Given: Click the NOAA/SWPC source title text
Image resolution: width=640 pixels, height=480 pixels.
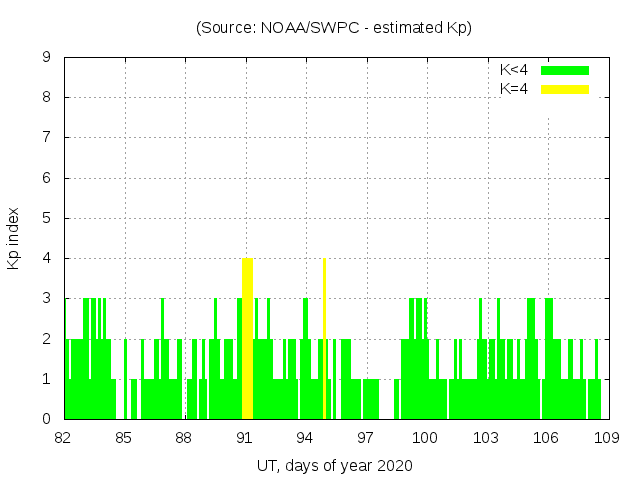Looking at the screenshot, I should pos(333,28).
